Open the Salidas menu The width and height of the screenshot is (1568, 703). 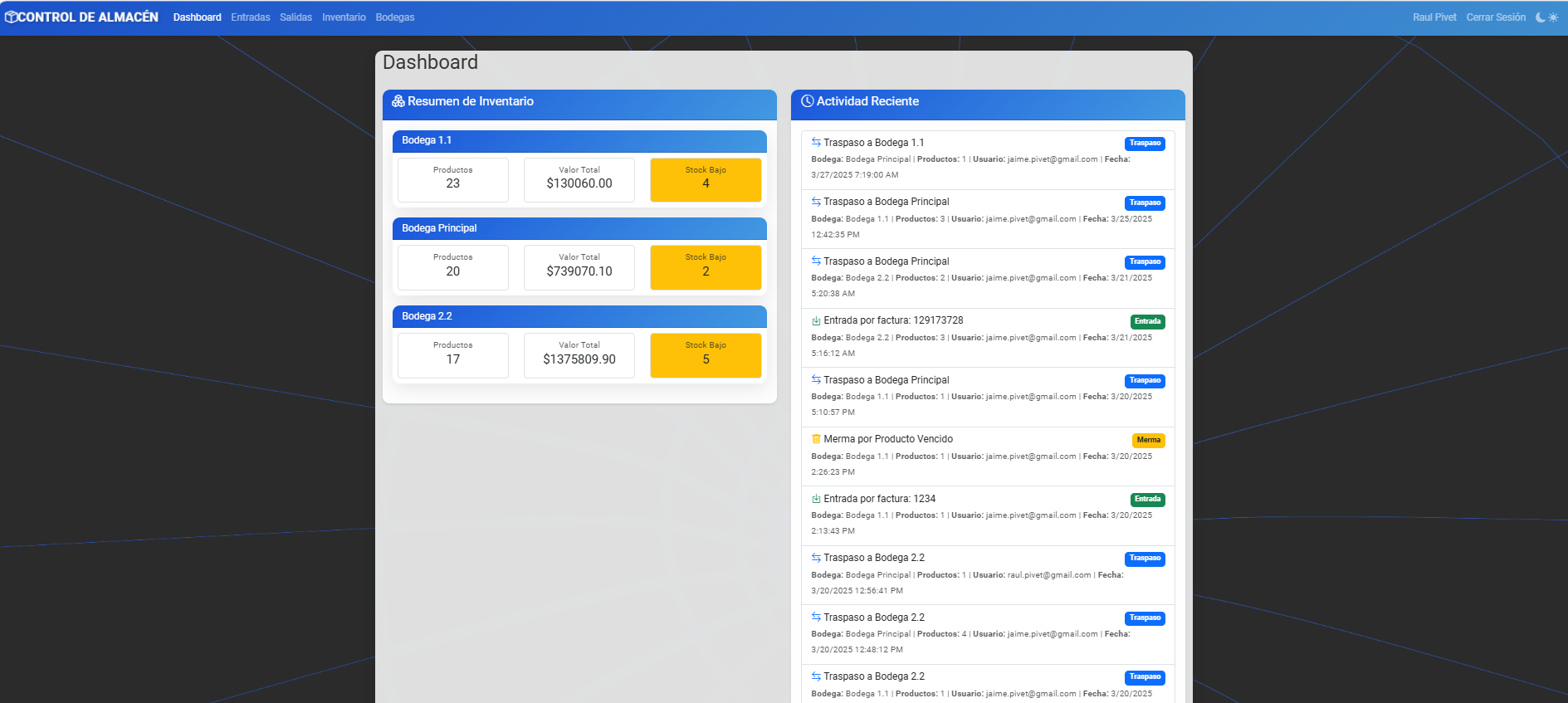point(296,17)
